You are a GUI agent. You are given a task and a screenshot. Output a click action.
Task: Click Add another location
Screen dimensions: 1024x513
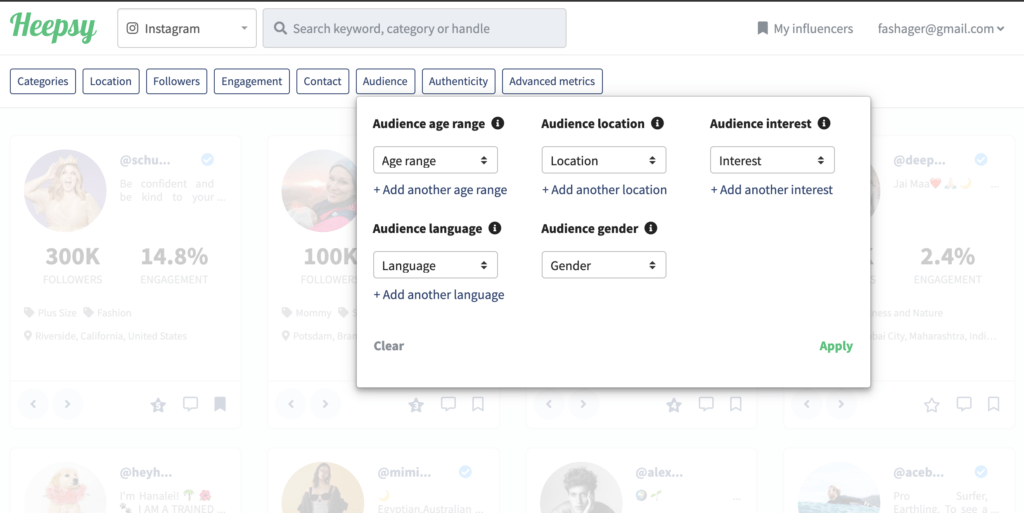605,190
